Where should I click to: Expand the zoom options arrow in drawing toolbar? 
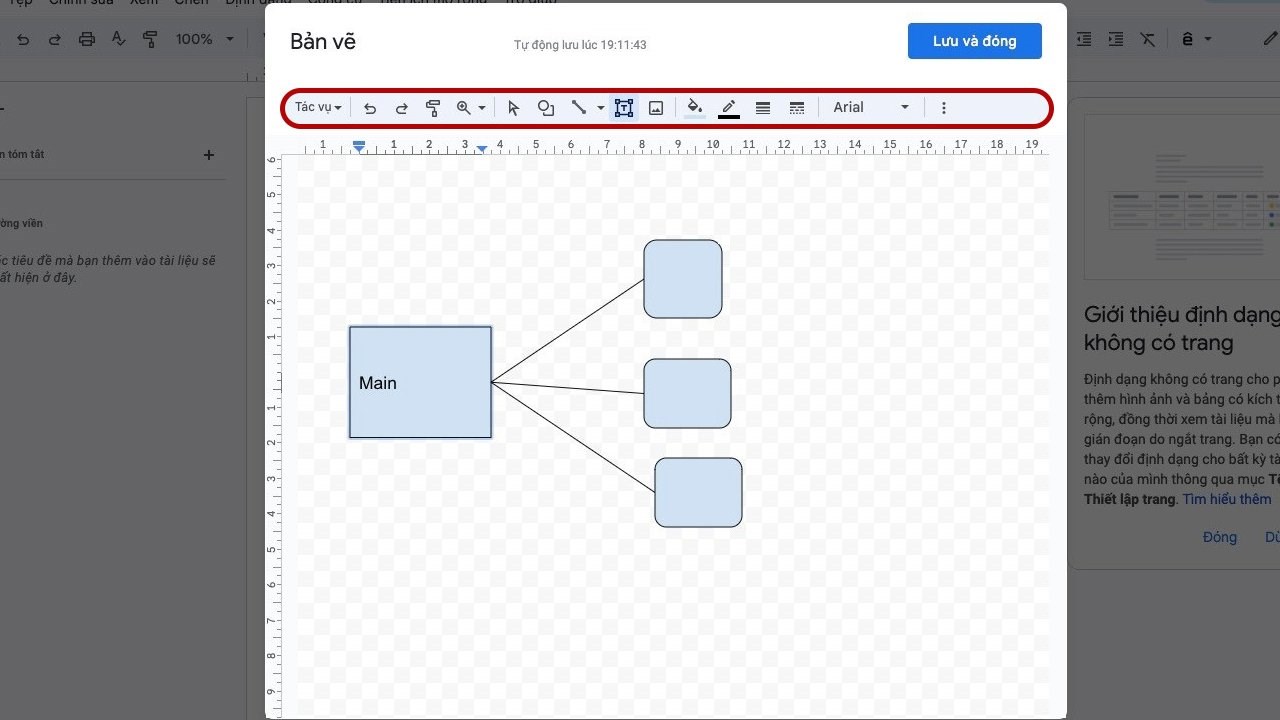[482, 108]
